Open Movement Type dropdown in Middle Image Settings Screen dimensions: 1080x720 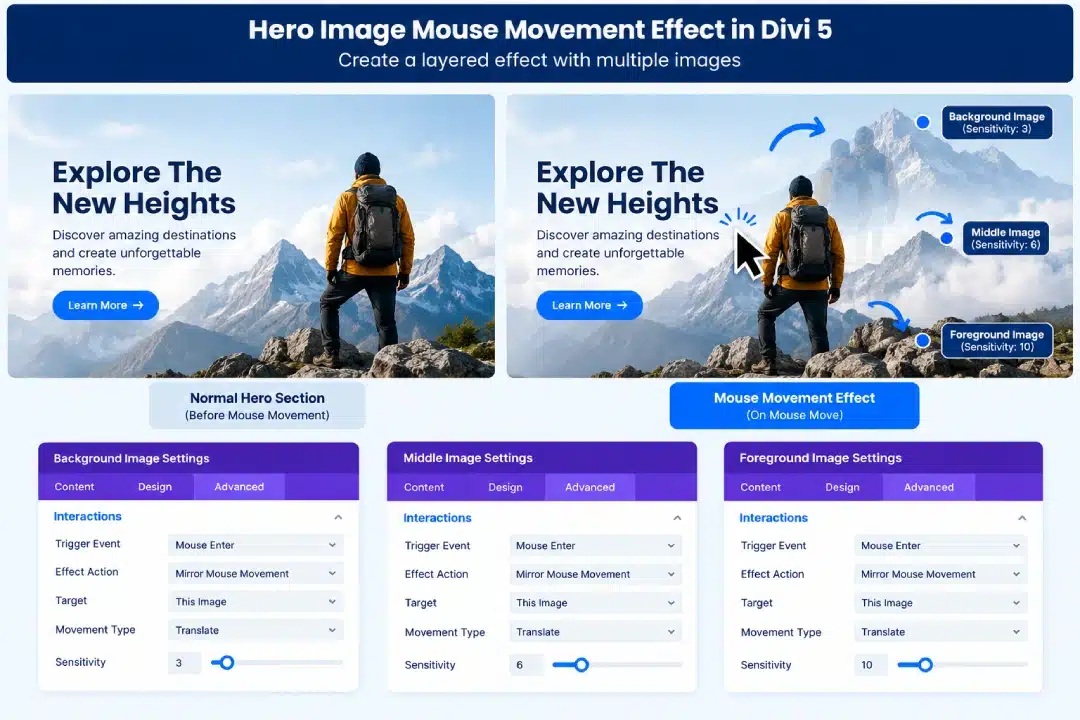(596, 632)
